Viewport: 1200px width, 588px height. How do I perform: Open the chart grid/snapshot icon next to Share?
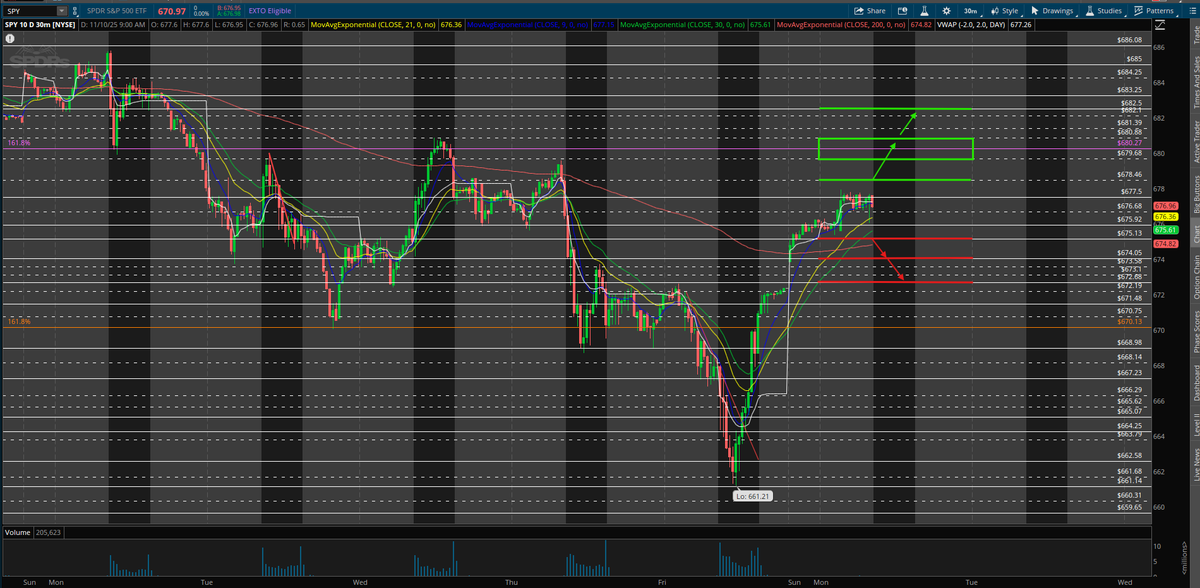click(901, 10)
